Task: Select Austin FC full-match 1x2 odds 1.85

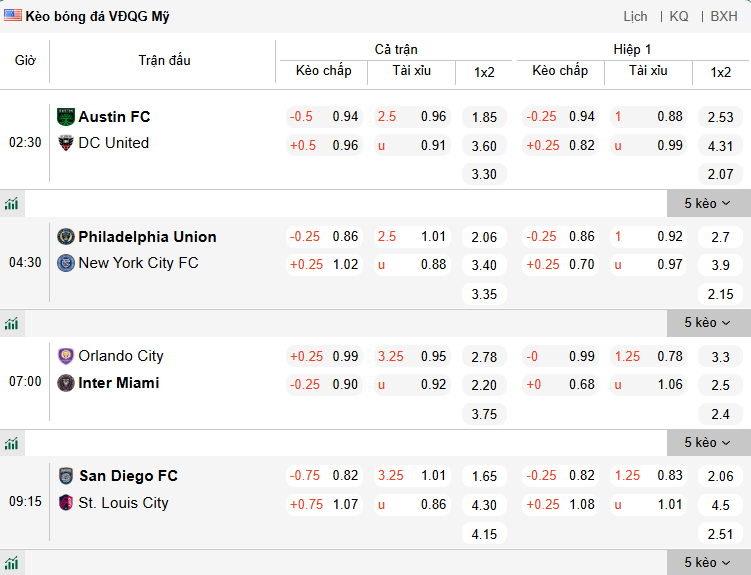Action: click(484, 117)
